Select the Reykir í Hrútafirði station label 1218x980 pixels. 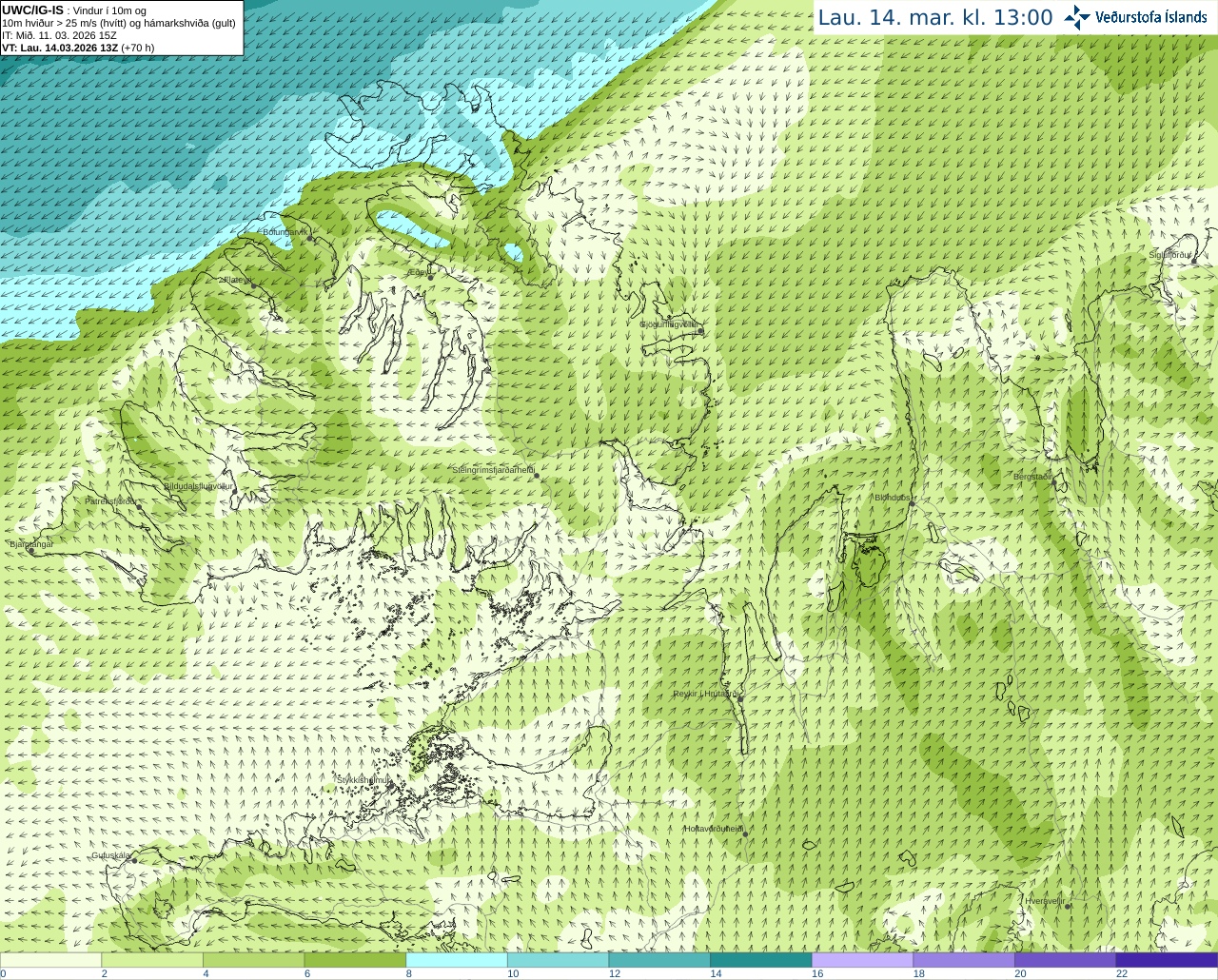[706, 694]
